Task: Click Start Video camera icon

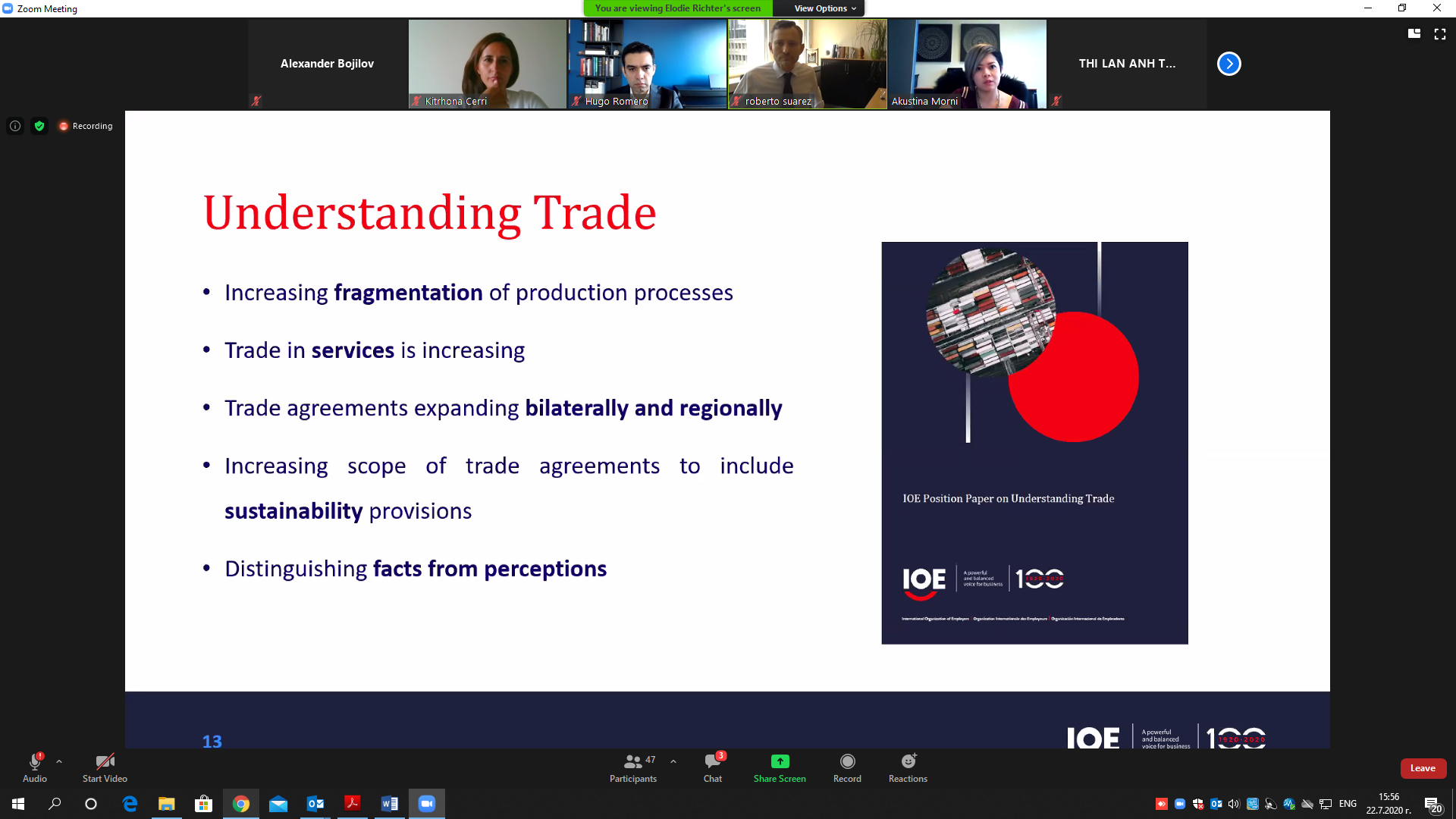Action: (105, 761)
